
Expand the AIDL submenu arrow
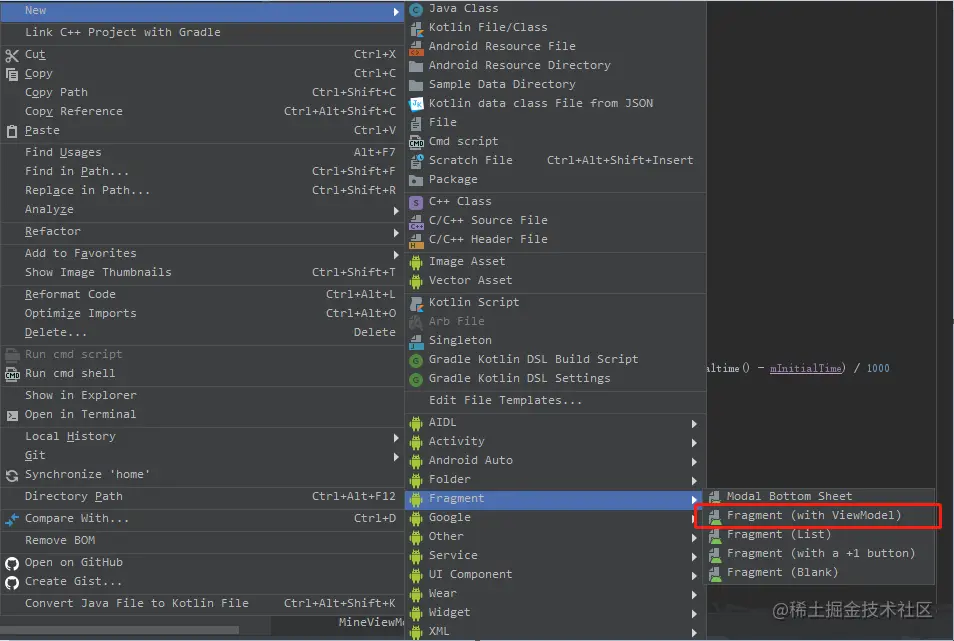tap(694, 423)
